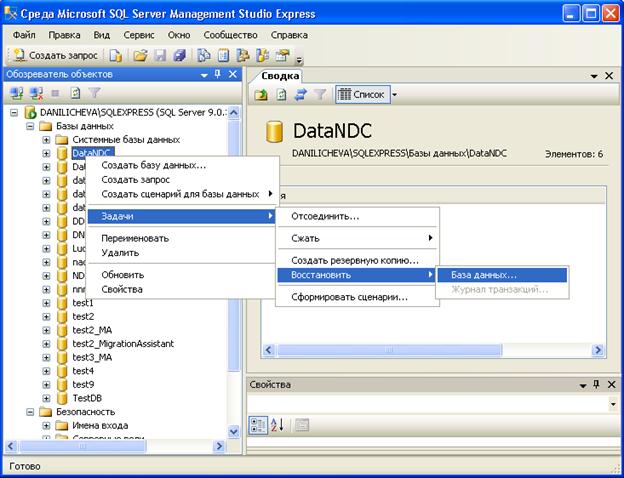Open dropdown arrow next to Список button
Image resolution: width=624 pixels, height=478 pixels.
[x=394, y=95]
